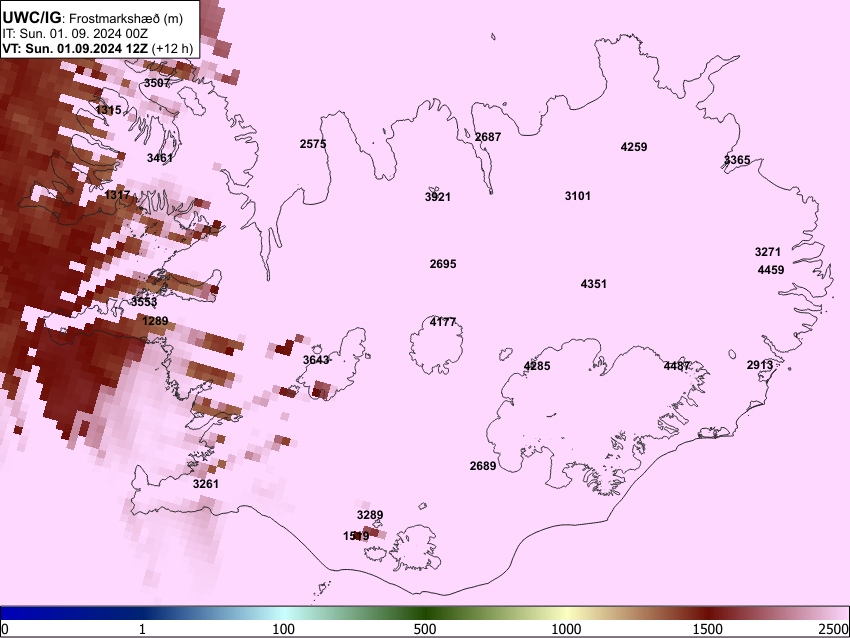Click the freezing level value 3507
Screen dimensions: 850x638
[x=157, y=83]
